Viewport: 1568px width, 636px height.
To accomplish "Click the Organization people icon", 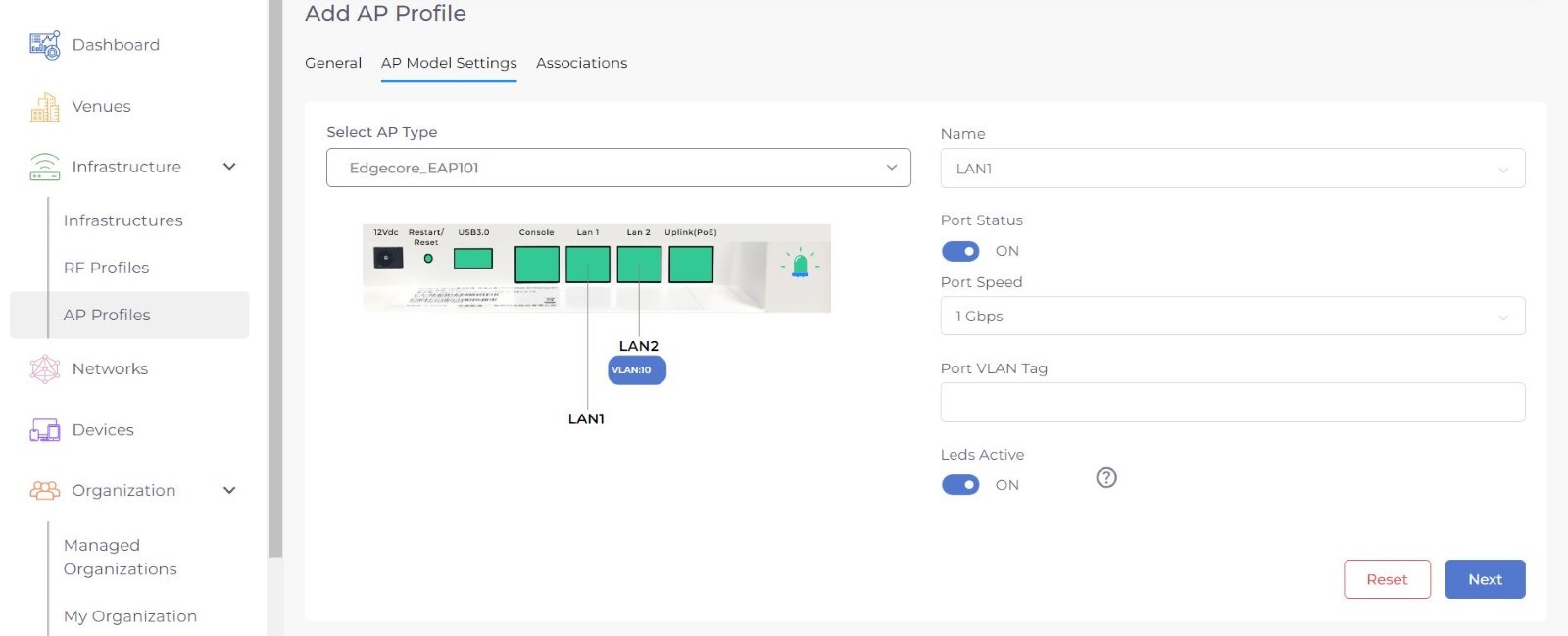I will (45, 491).
